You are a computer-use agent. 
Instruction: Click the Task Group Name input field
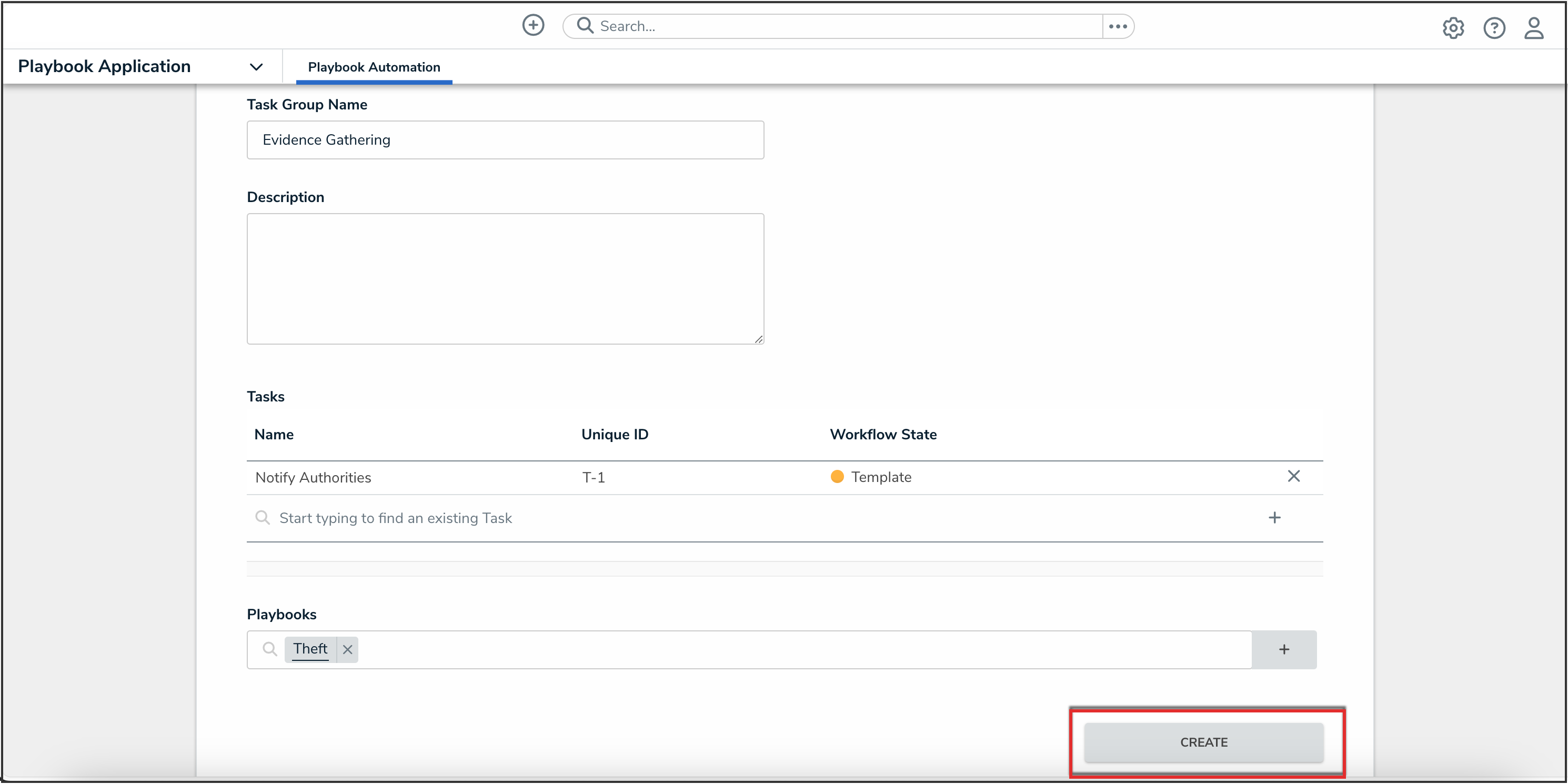click(x=505, y=140)
